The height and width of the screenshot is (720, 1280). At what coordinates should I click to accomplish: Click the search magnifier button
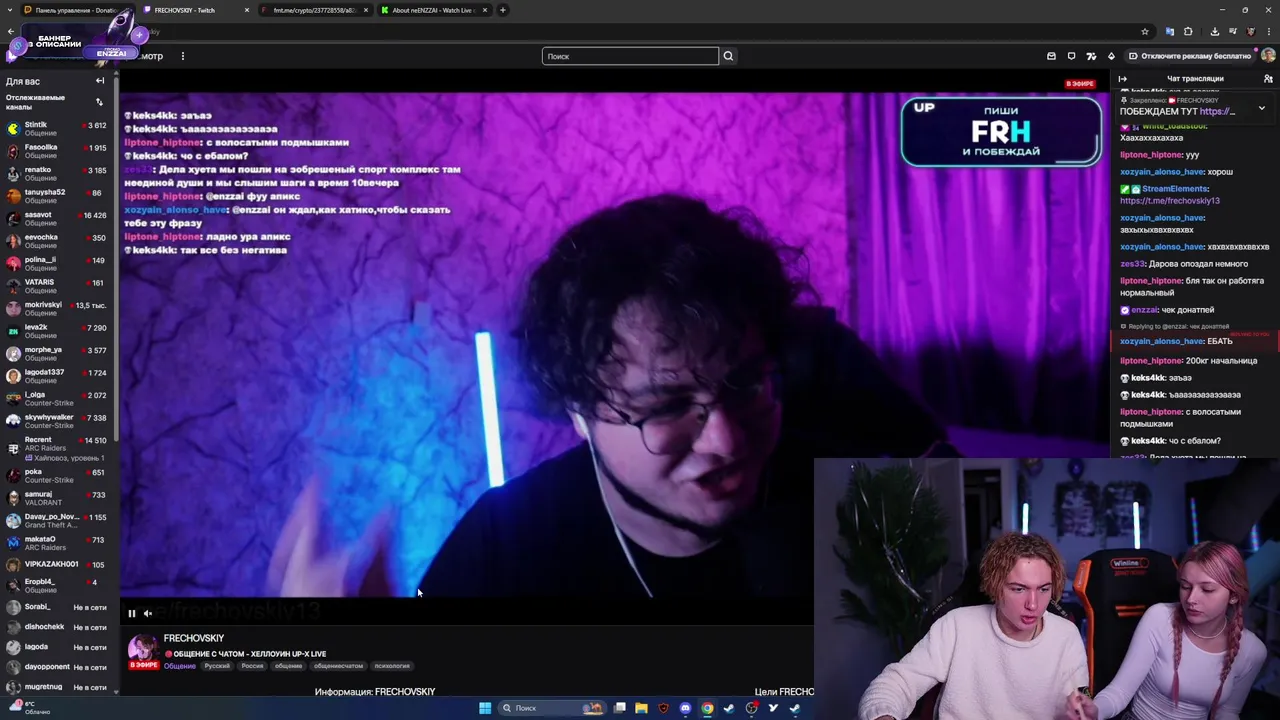pos(728,56)
